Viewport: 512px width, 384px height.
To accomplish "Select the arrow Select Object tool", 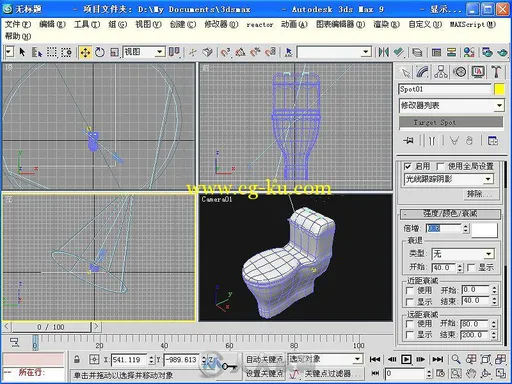I will pos(22,52).
